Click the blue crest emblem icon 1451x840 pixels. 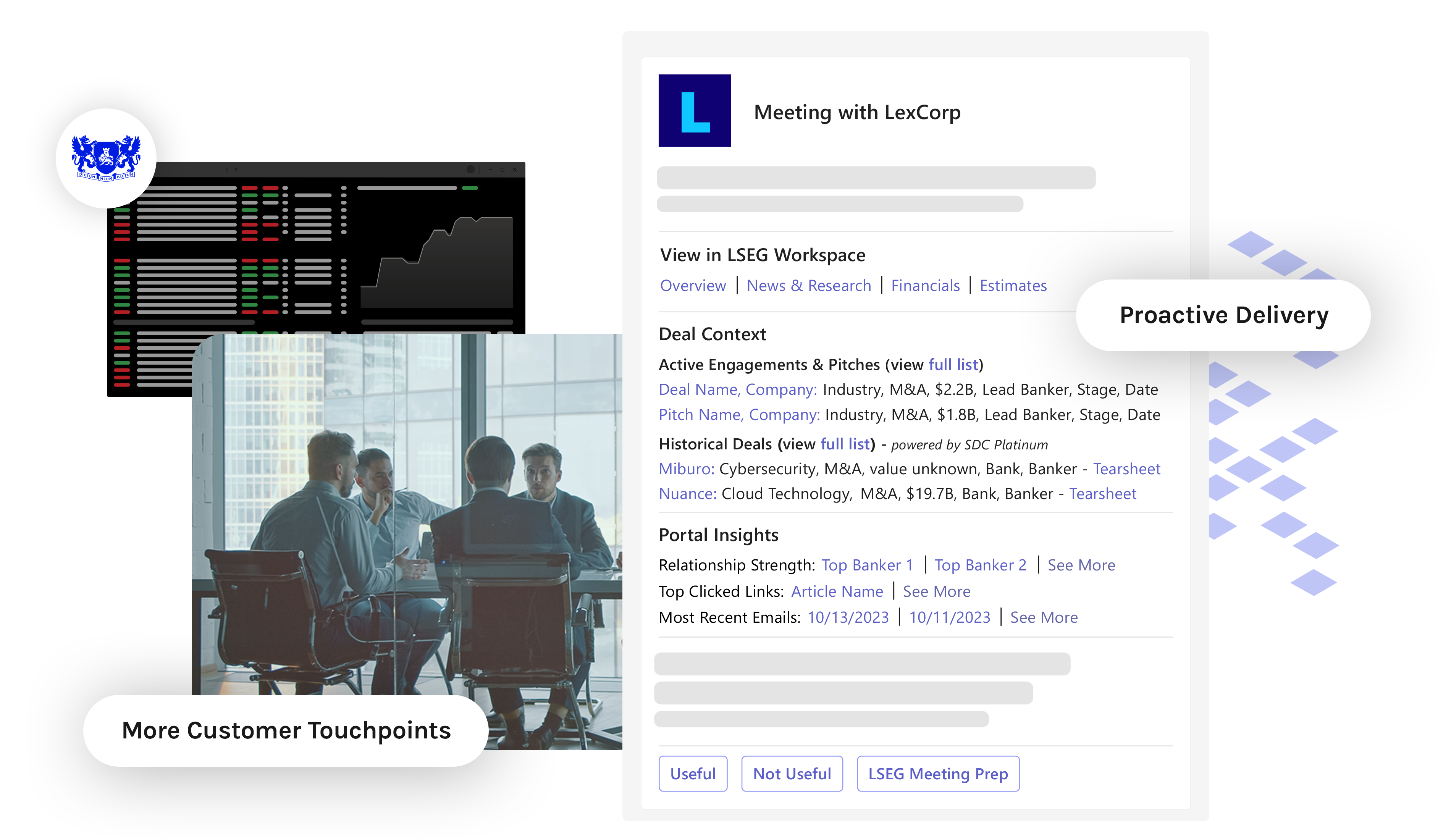pyautogui.click(x=106, y=158)
